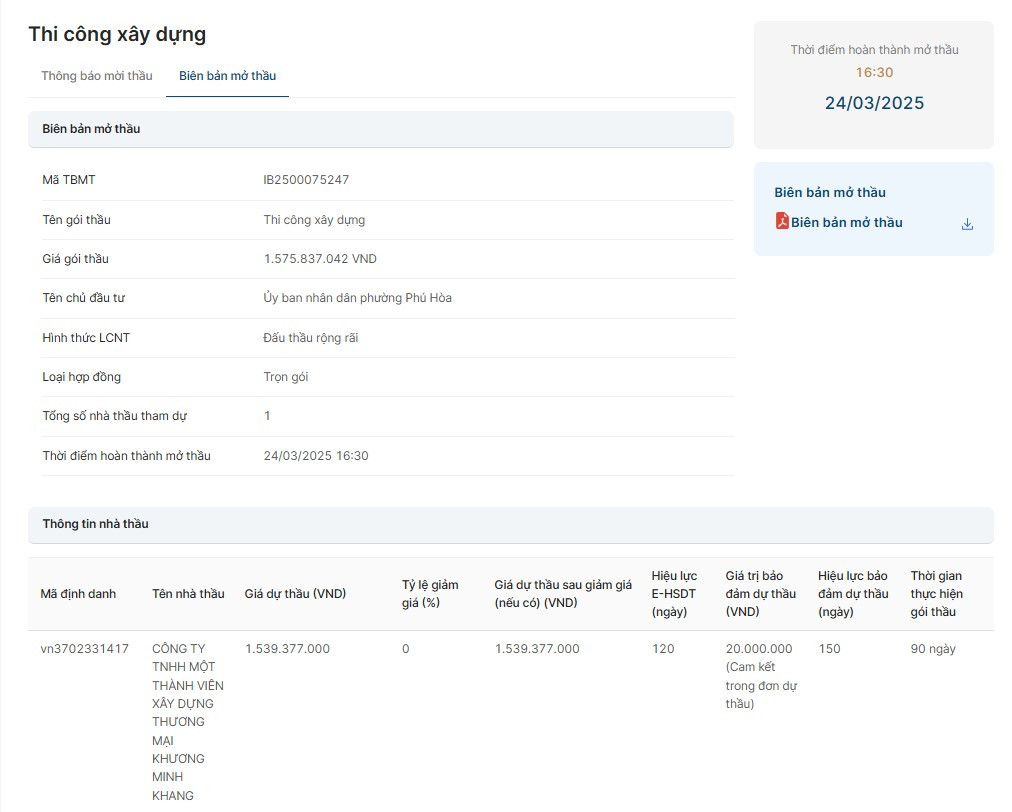Switch to the Thông báo mời thầu tab
The height and width of the screenshot is (812, 1012).
(97, 76)
